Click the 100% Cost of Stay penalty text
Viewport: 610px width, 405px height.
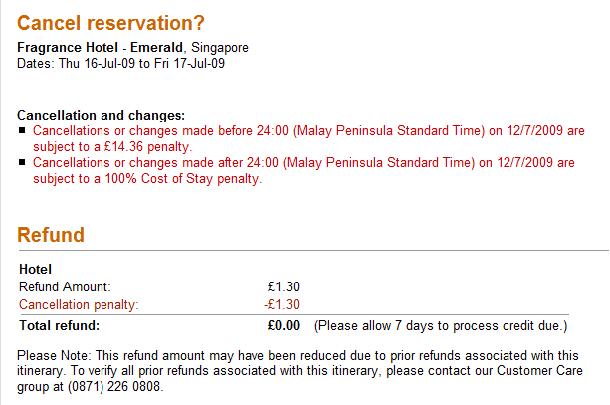coord(184,179)
